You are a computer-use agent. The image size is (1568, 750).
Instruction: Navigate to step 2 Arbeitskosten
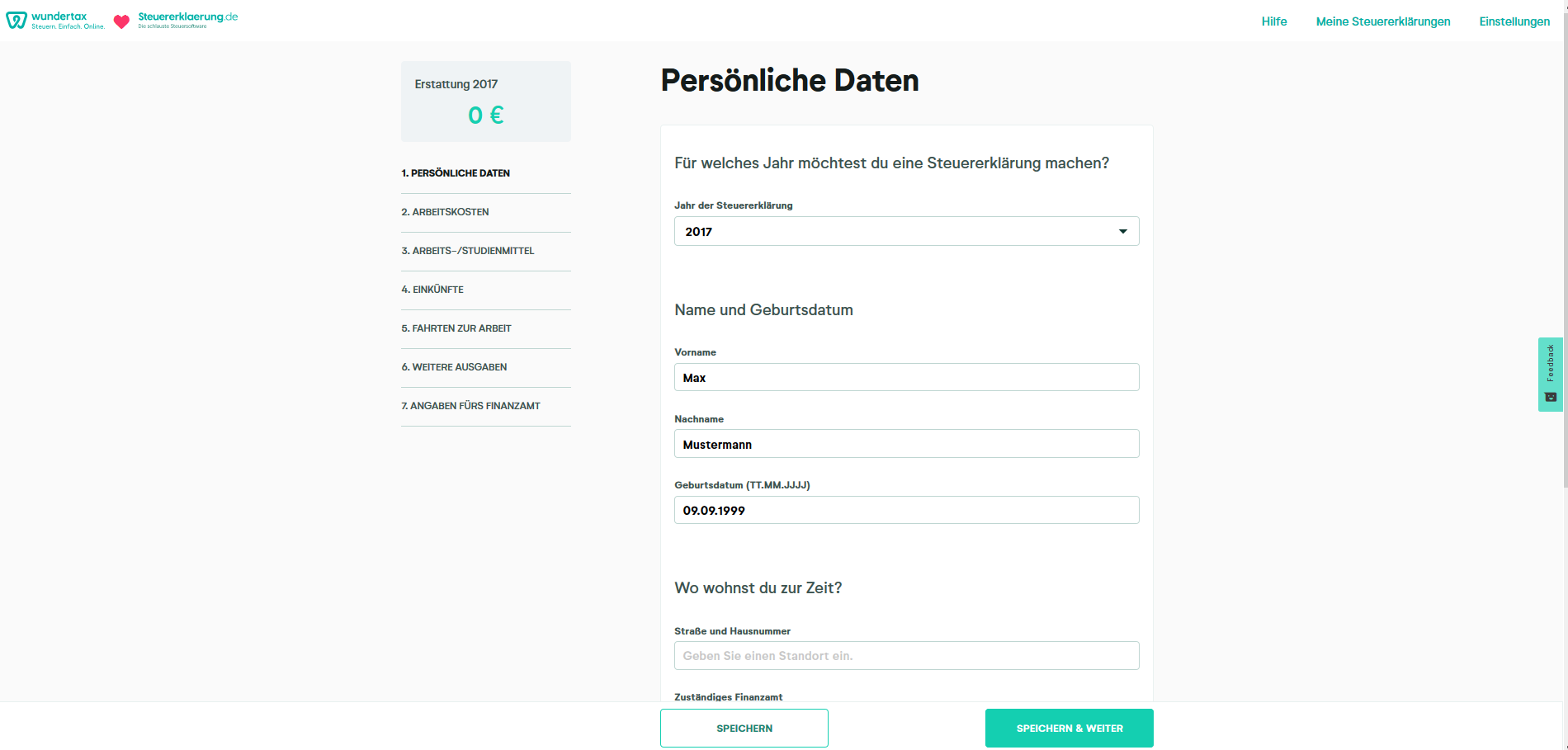pyautogui.click(x=444, y=212)
